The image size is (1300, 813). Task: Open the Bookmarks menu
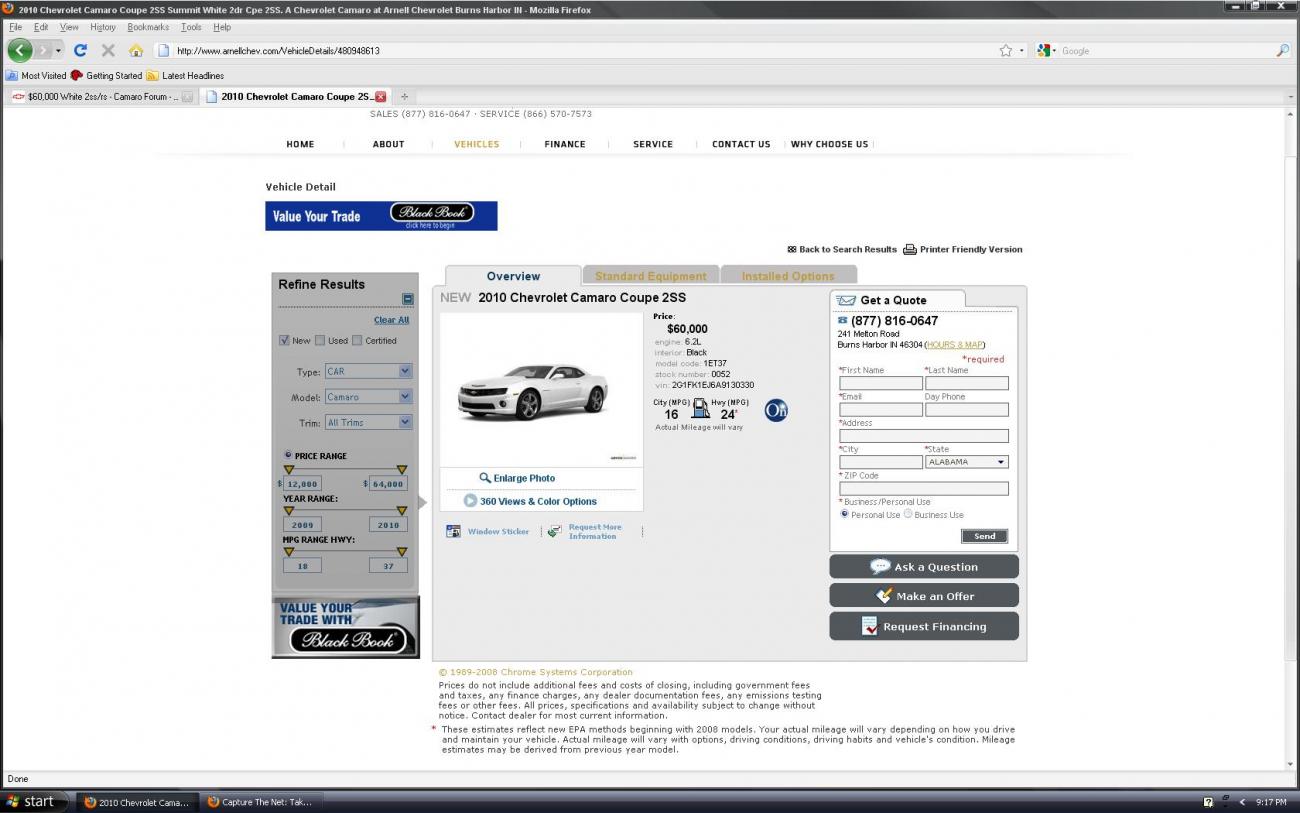pos(148,27)
